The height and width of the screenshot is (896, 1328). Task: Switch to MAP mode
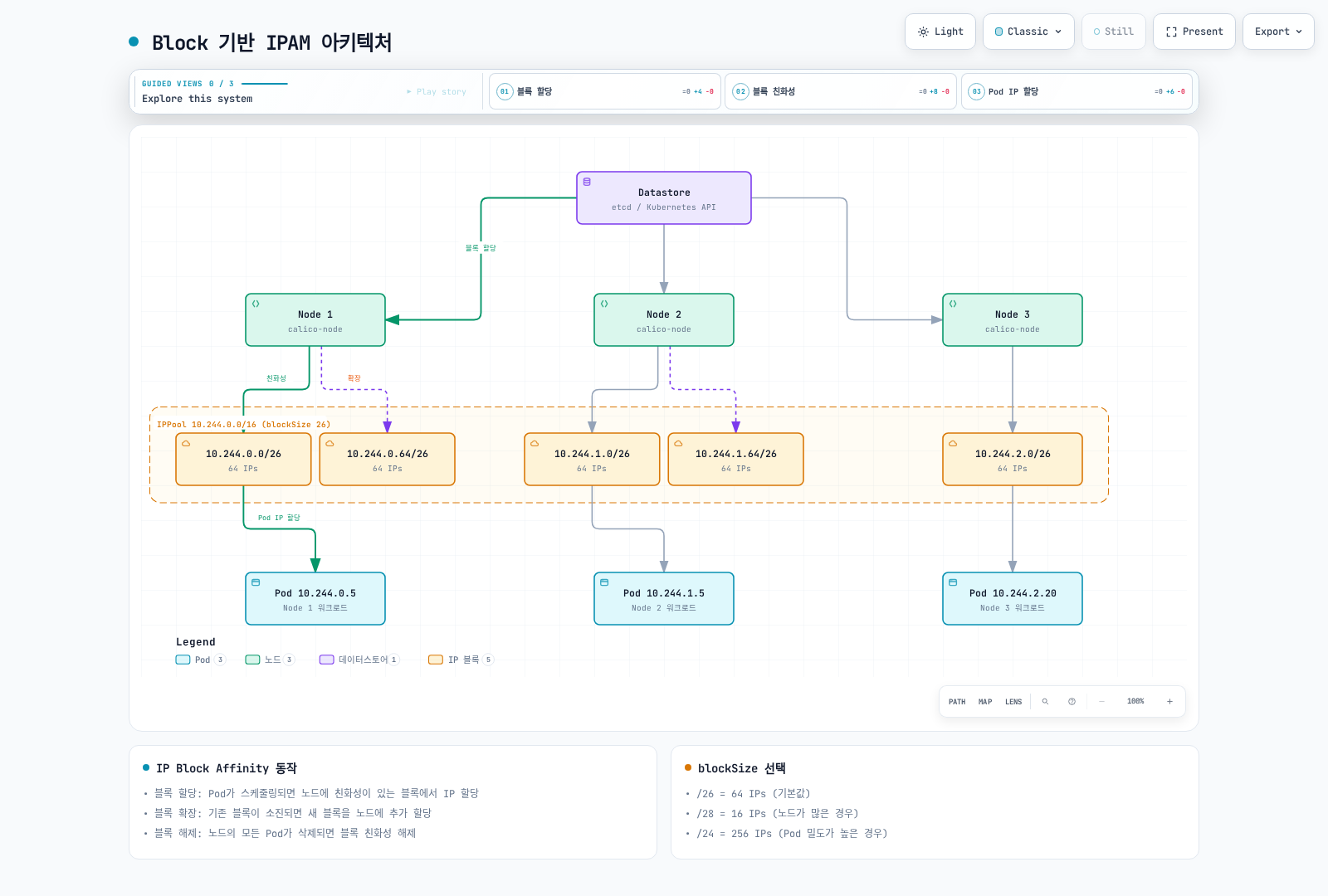[x=985, y=702]
